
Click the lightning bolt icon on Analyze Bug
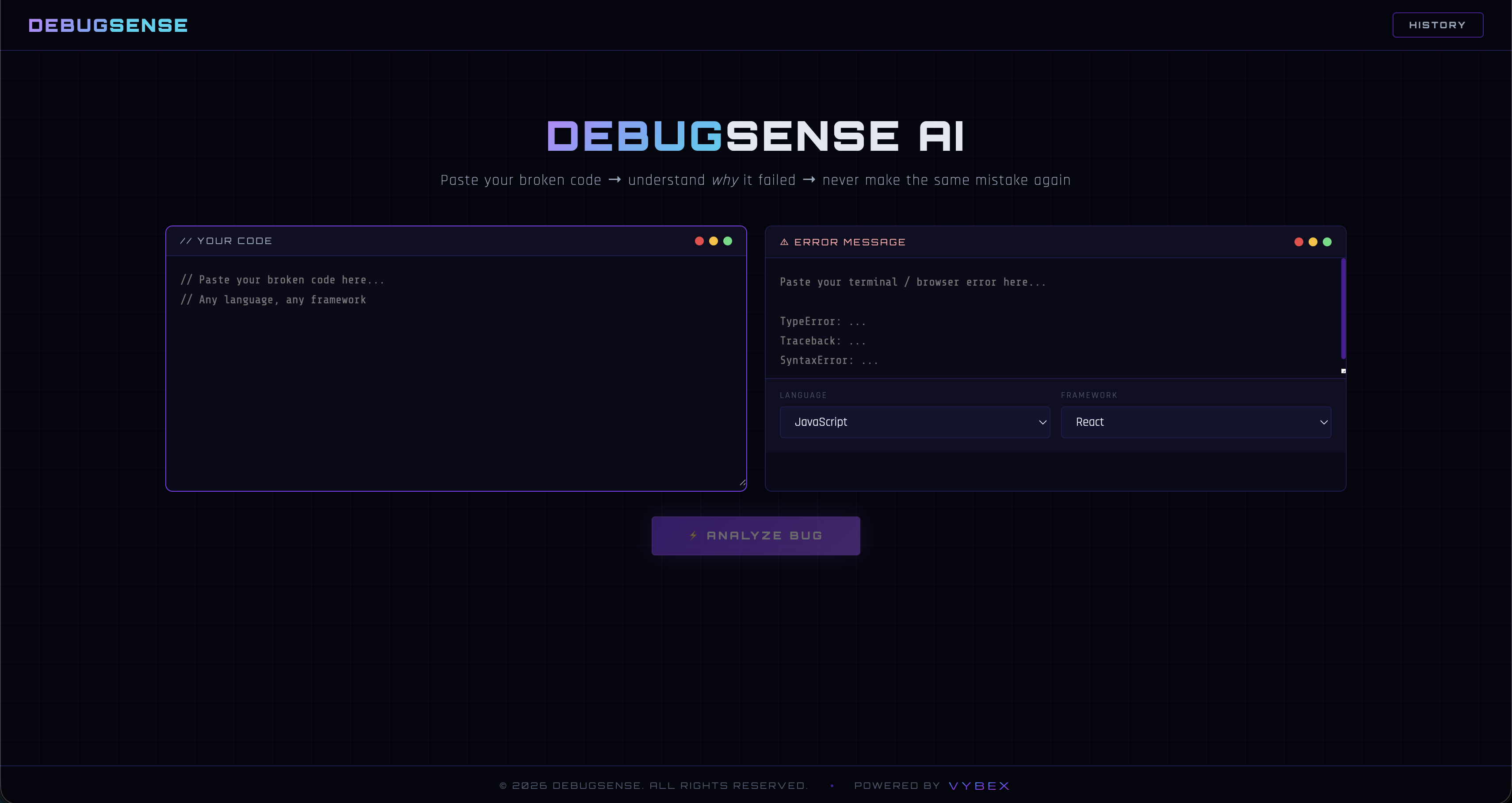pos(693,535)
